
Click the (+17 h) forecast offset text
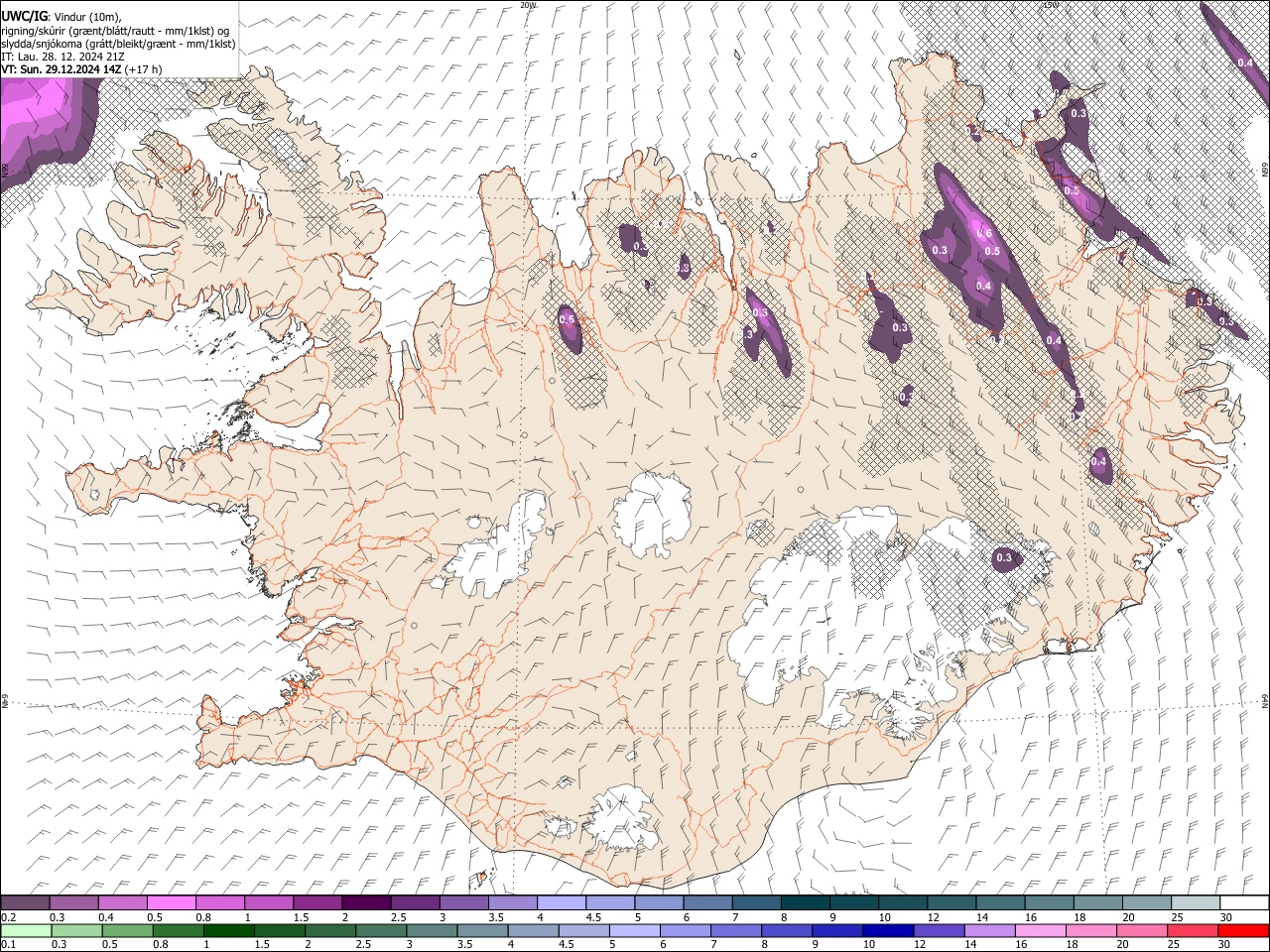coord(144,69)
